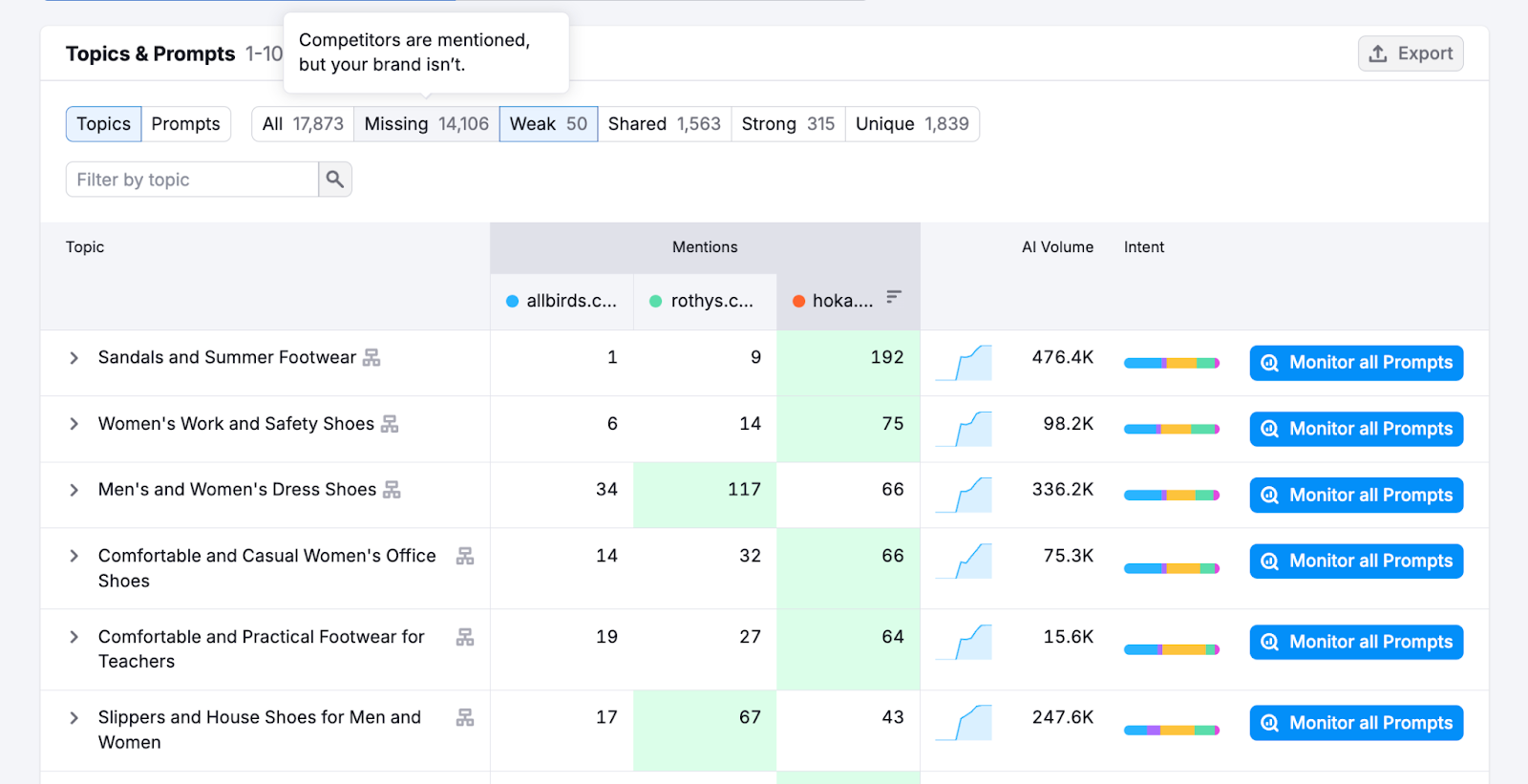Expand the Slippers and House Shoes row
Viewport: 1528px width, 784px height.
pyautogui.click(x=74, y=717)
